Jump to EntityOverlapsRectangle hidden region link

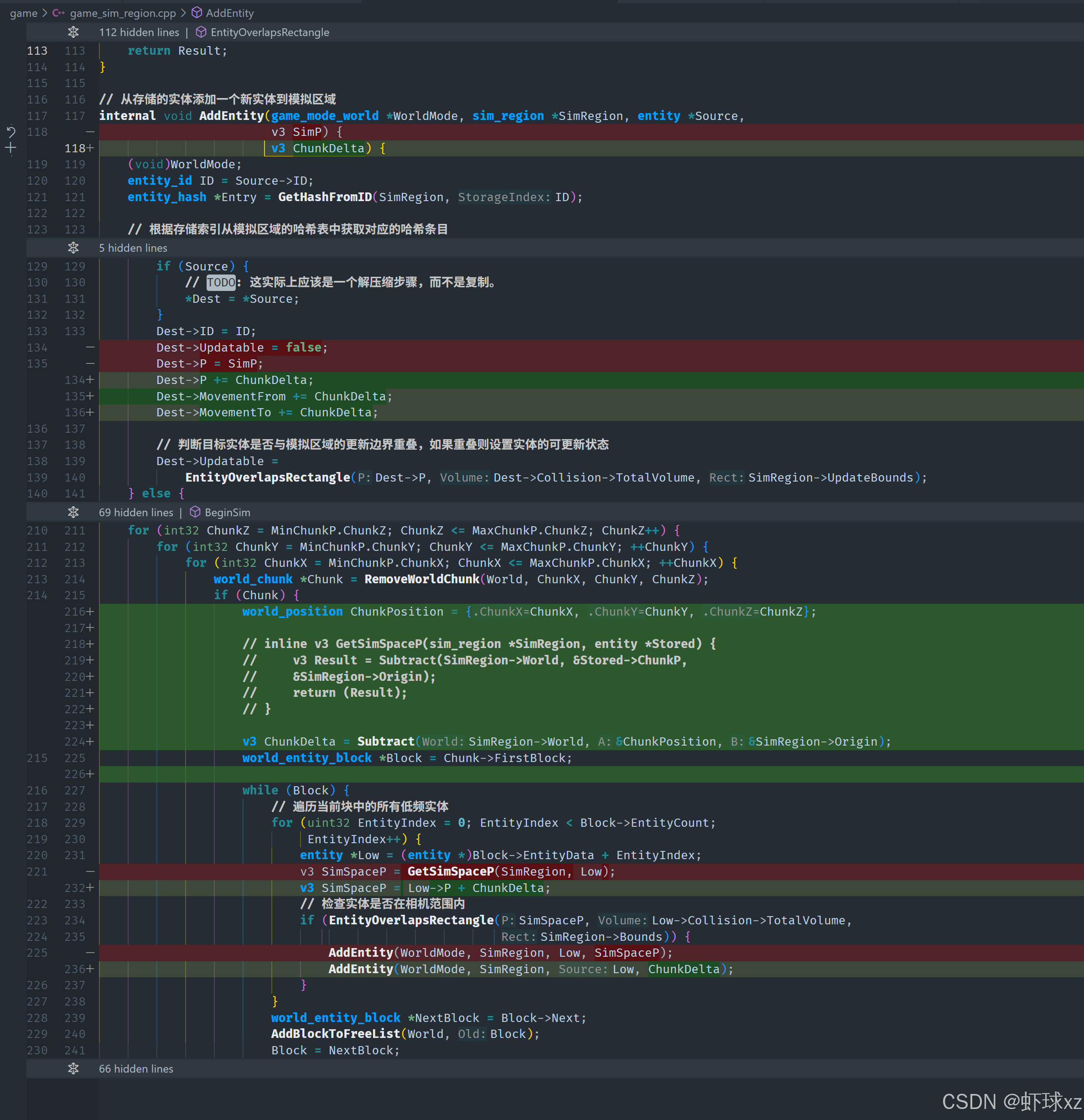click(270, 32)
